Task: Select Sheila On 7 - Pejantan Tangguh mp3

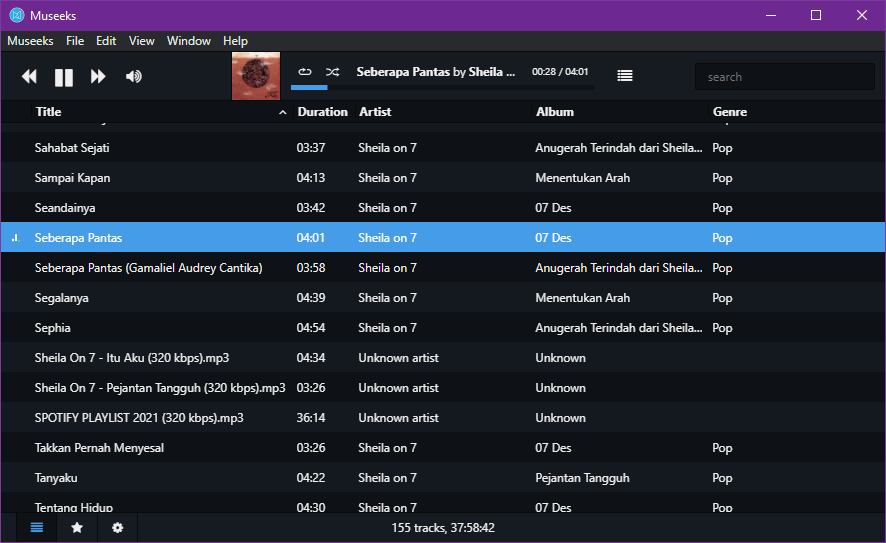Action: [x=160, y=388]
